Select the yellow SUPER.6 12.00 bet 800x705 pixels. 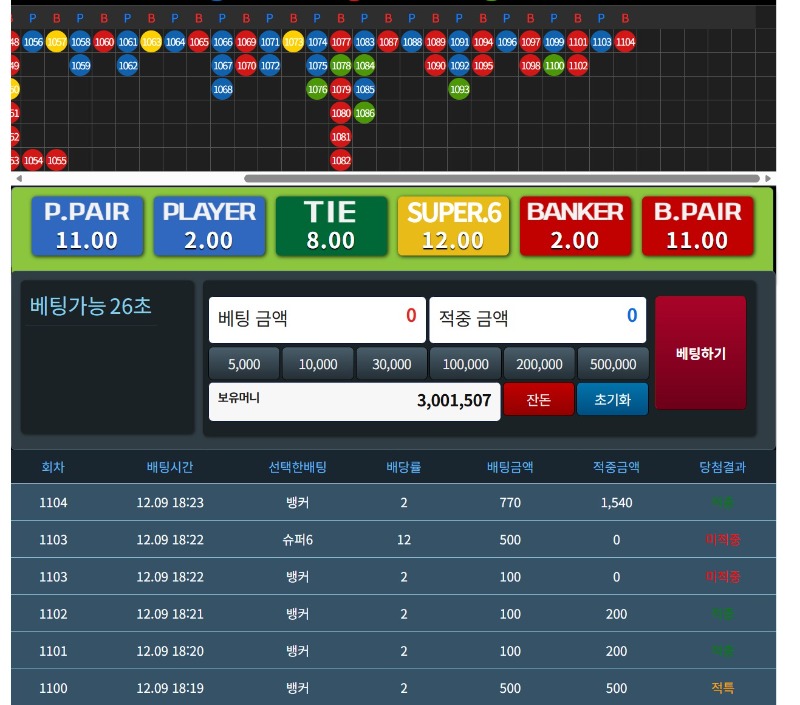(x=453, y=225)
